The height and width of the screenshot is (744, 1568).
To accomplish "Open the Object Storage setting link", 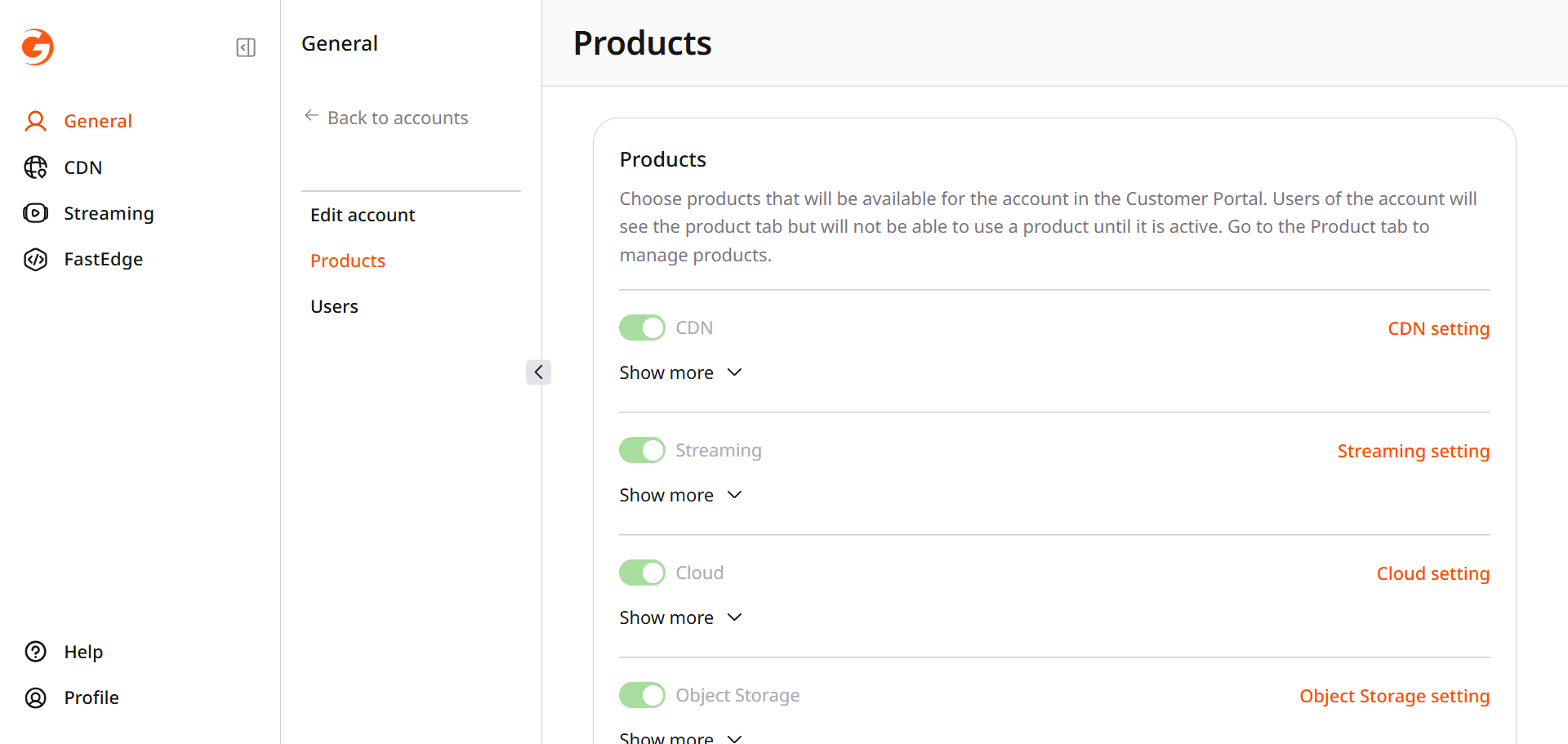I will (1395, 696).
